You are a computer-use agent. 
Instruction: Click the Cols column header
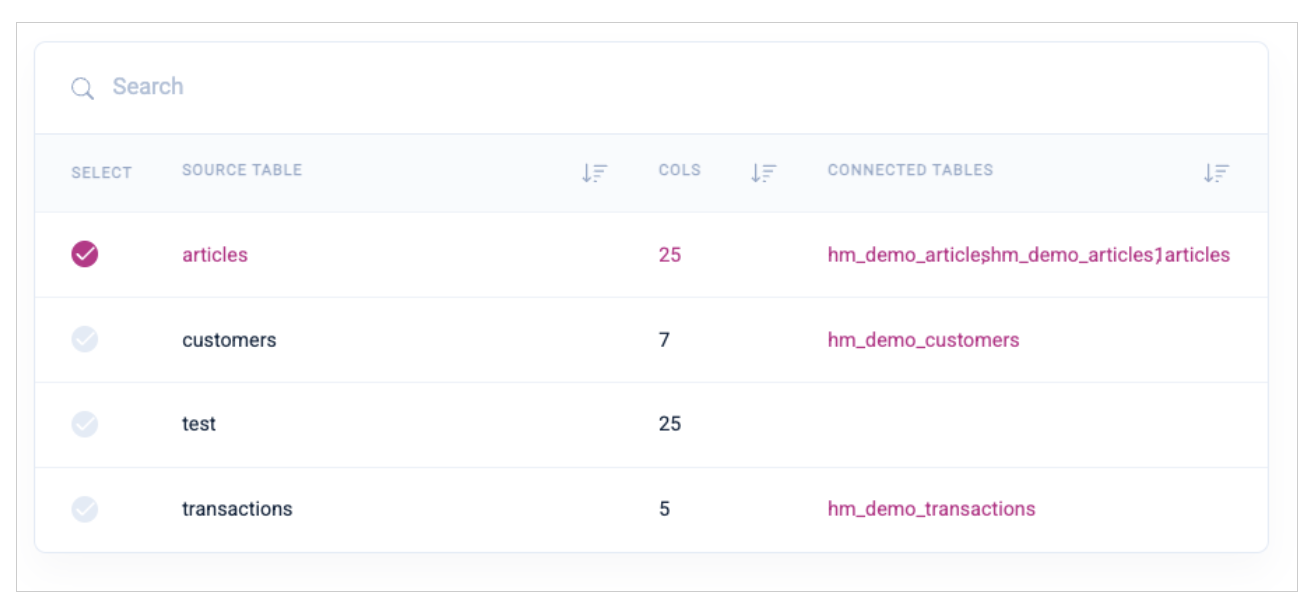click(680, 170)
